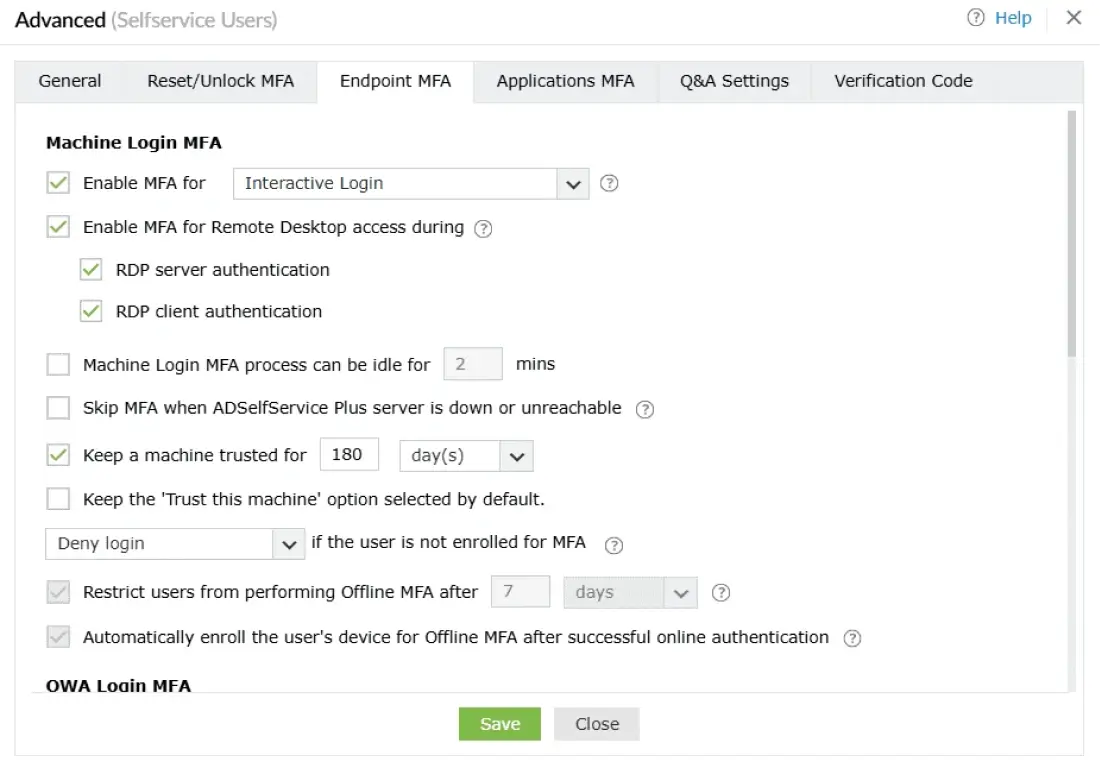Click help icon next to 'not enrolled for MFA'
The width and height of the screenshot is (1100, 768).
(x=615, y=545)
